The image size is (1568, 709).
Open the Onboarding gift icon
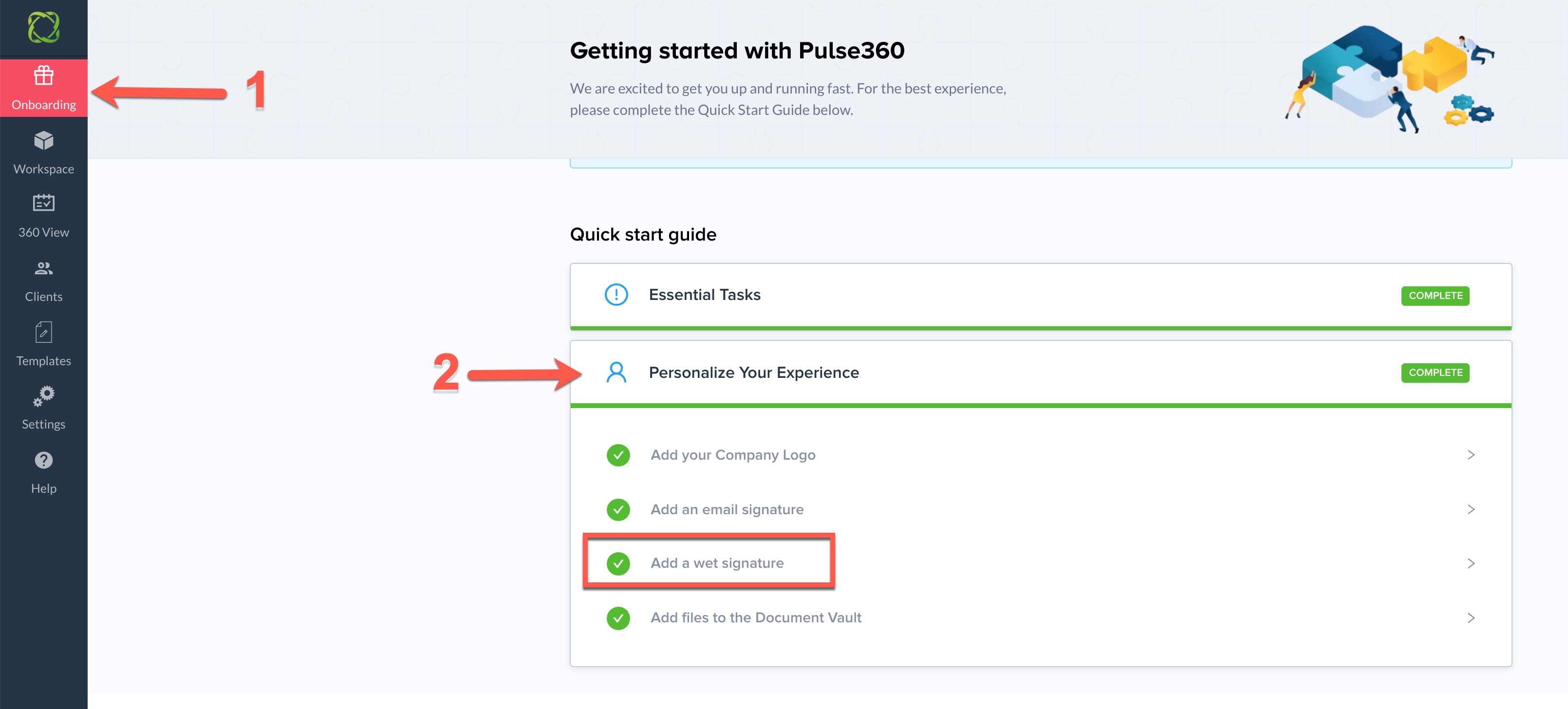[43, 75]
